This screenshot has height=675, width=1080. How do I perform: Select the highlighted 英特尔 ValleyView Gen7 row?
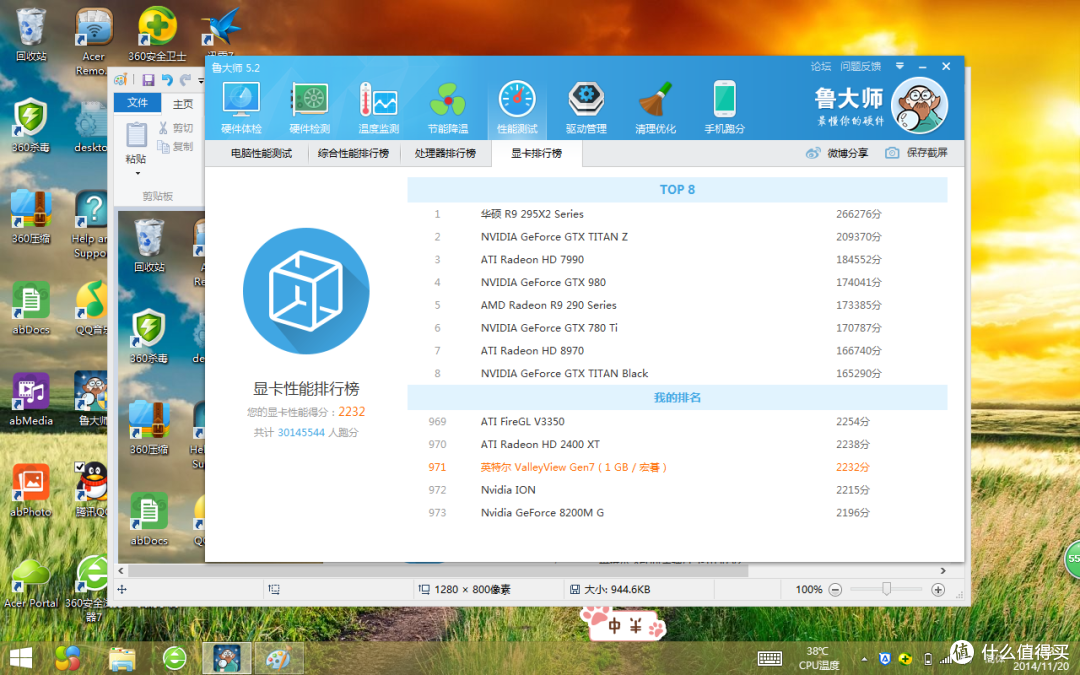[677, 467]
